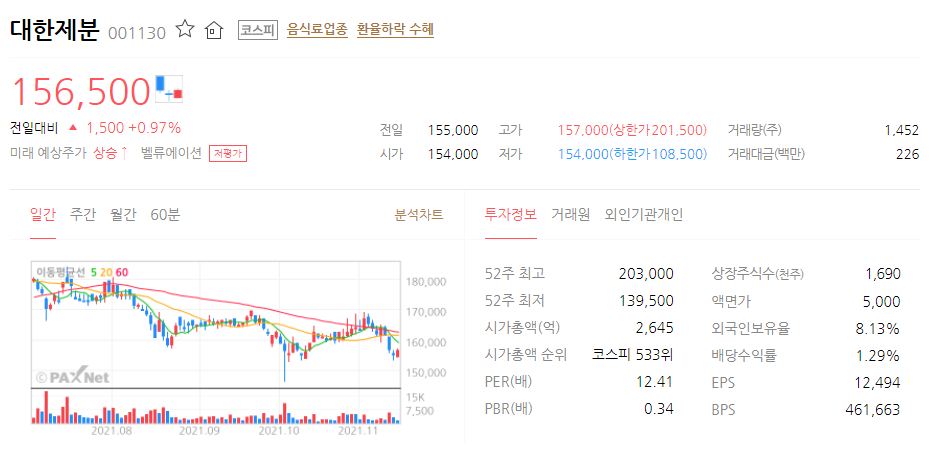Click the current price 156,500
933x456 pixels.
click(82, 91)
